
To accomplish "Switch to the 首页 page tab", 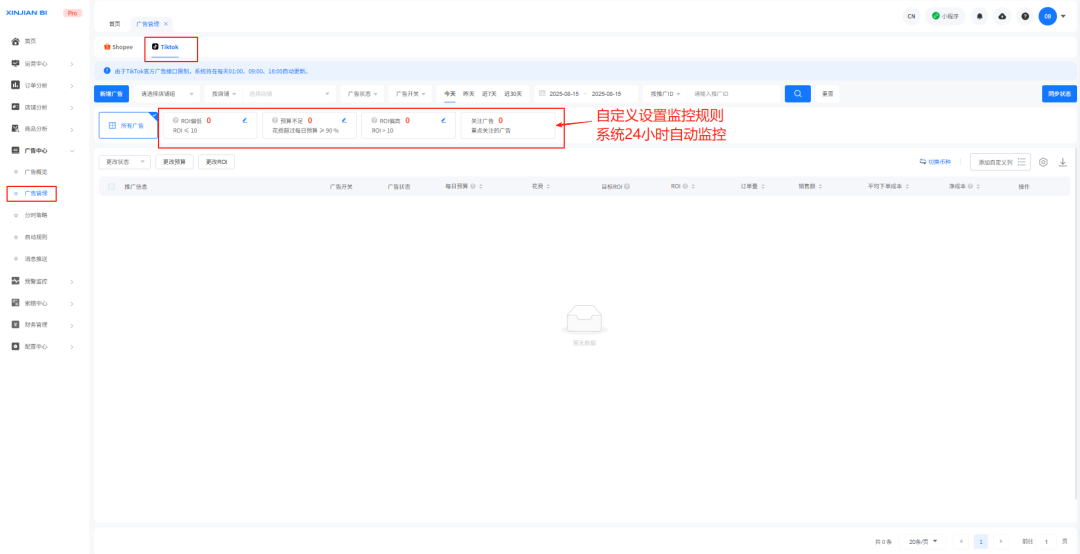I will click(114, 23).
